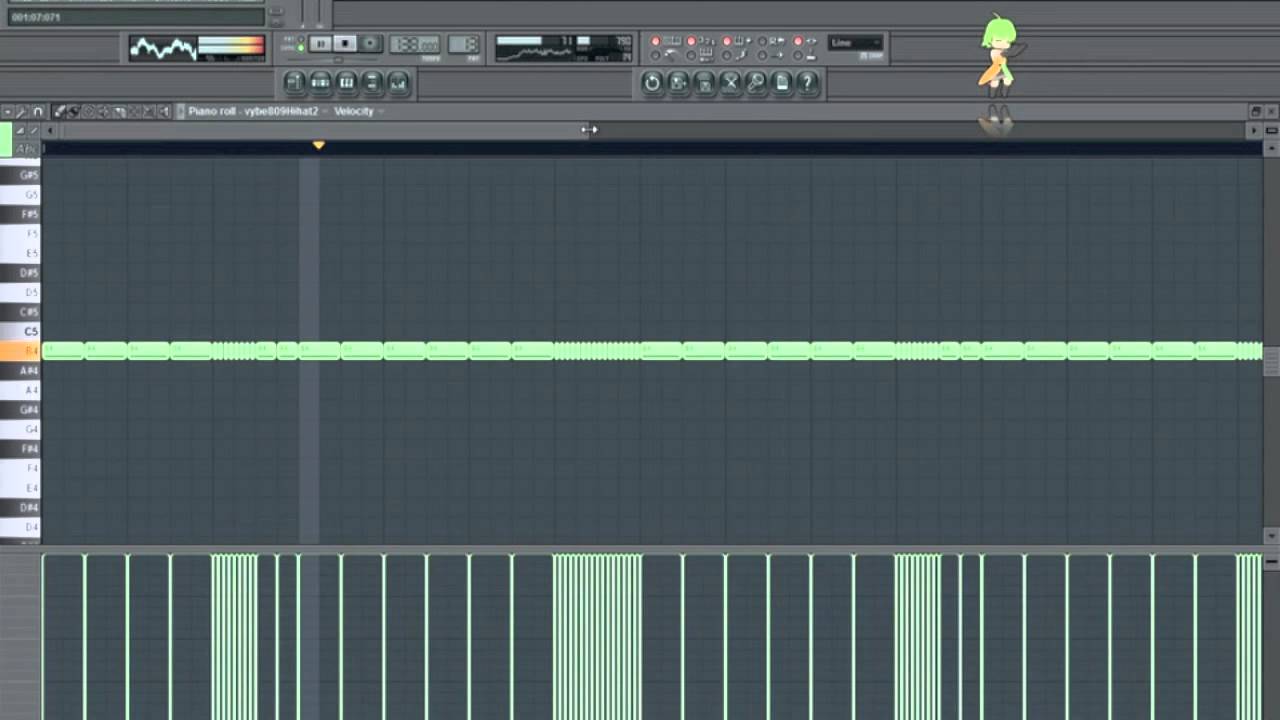Viewport: 1280px width, 720px height.
Task: Select the Draw pencil tool in piano roll
Action: 59,111
